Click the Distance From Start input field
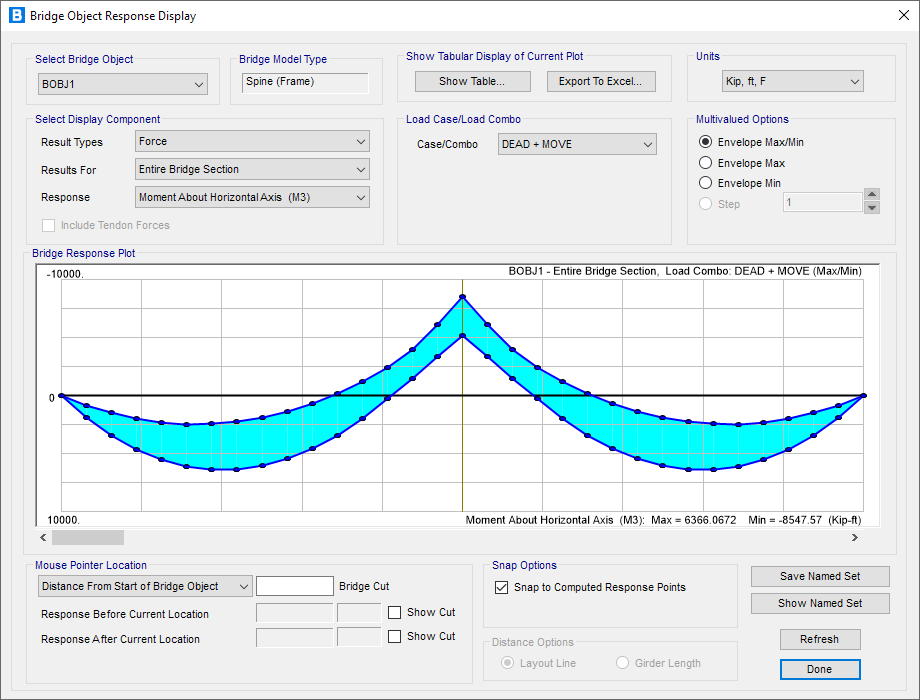Image resolution: width=920 pixels, height=700 pixels. click(x=295, y=586)
